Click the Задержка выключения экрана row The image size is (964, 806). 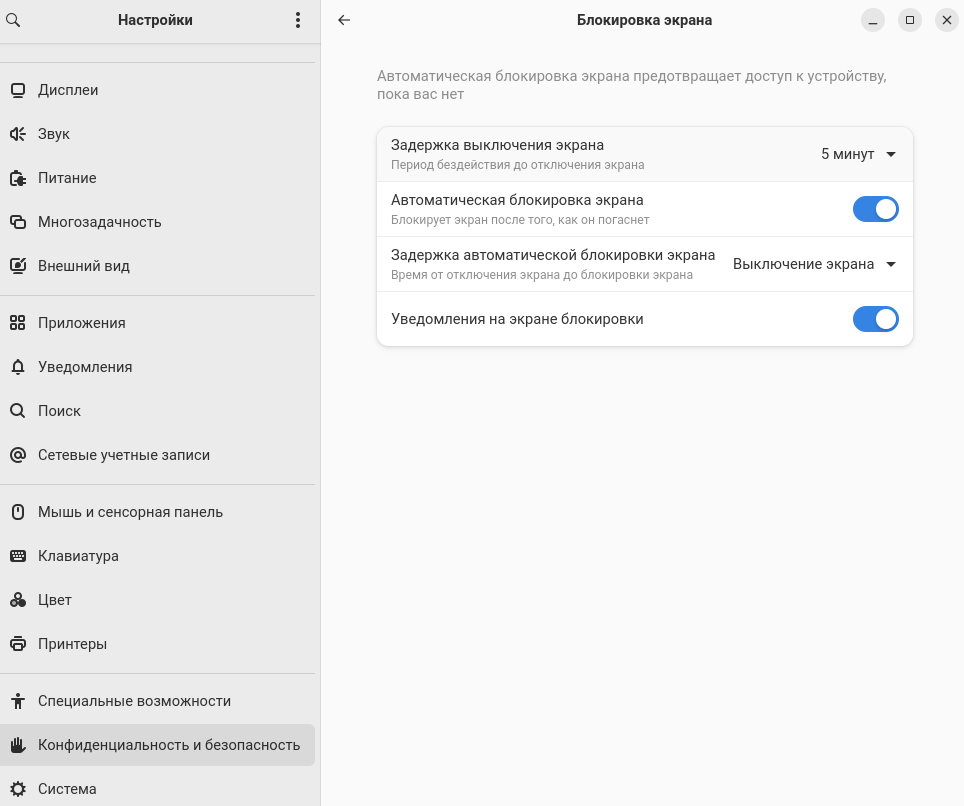coord(645,154)
